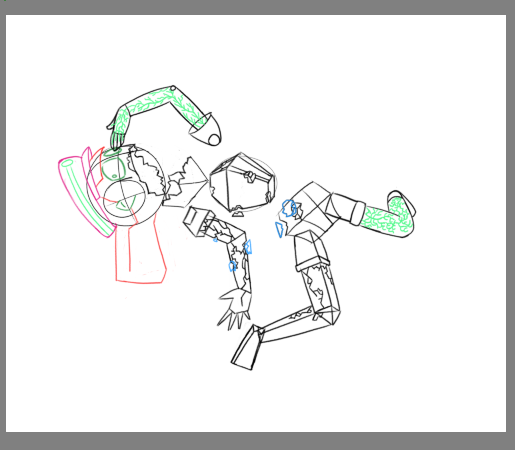Image resolution: width=515 pixels, height=450 pixels.
Task: Click the rounded shoe on the right leg
Action: click(x=402, y=203)
